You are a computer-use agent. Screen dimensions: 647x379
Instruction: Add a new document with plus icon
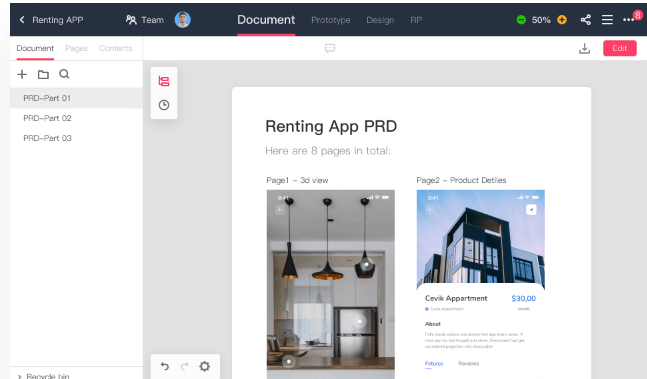(x=22, y=74)
